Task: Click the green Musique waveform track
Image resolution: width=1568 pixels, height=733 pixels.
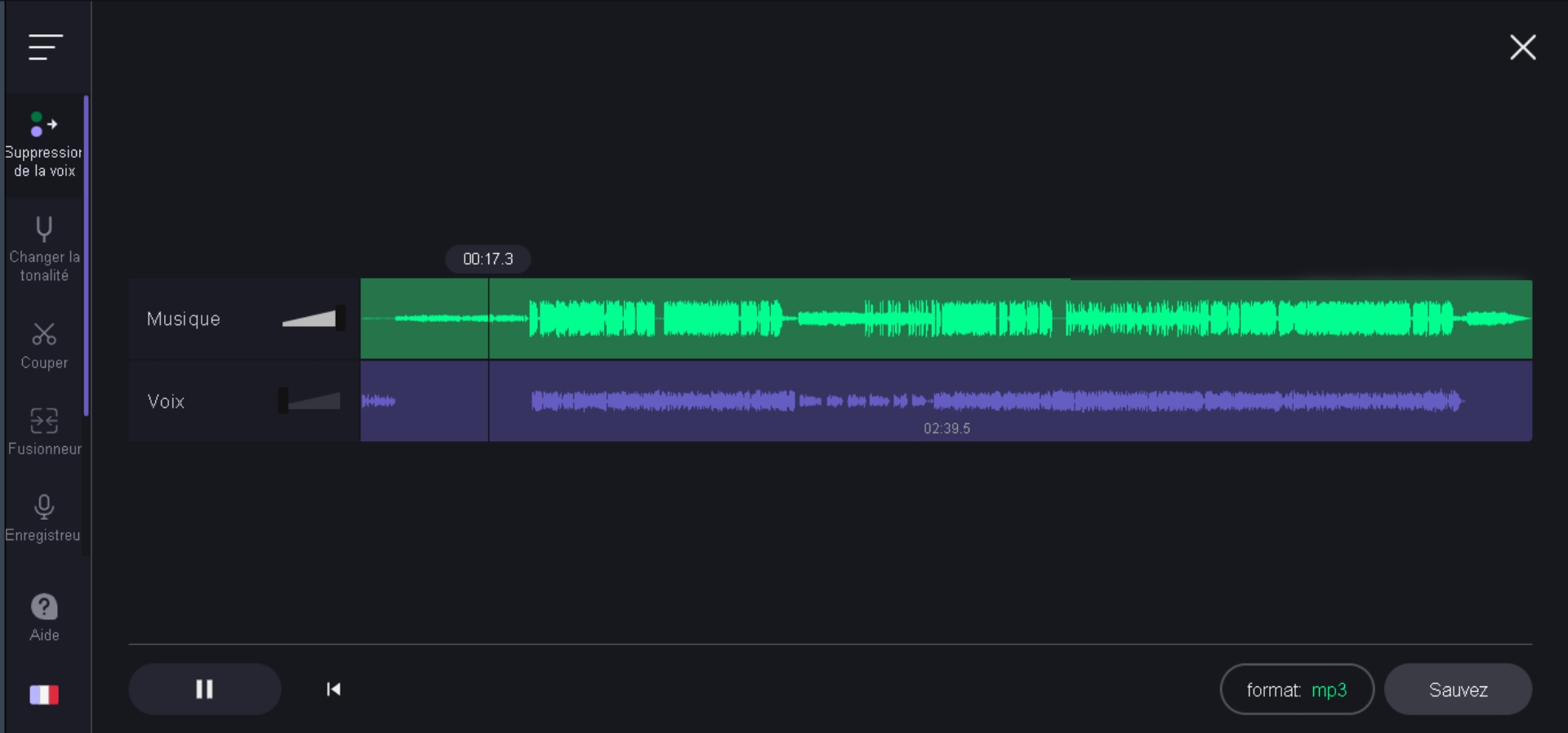Action: click(946, 319)
